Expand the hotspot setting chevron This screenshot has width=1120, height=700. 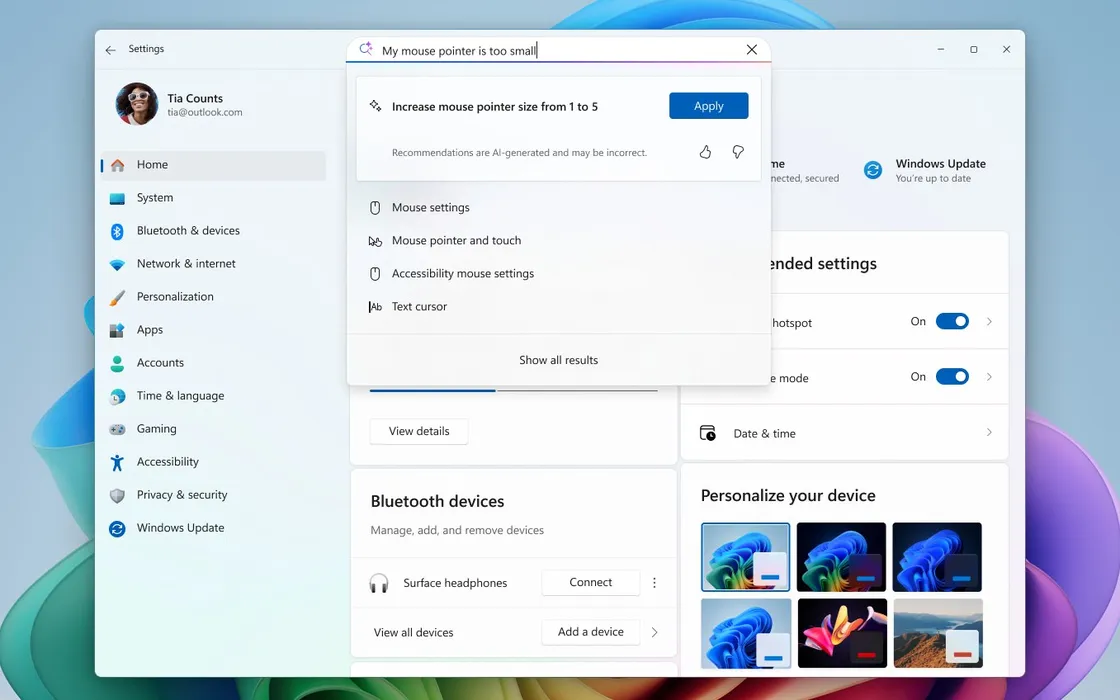pos(989,321)
